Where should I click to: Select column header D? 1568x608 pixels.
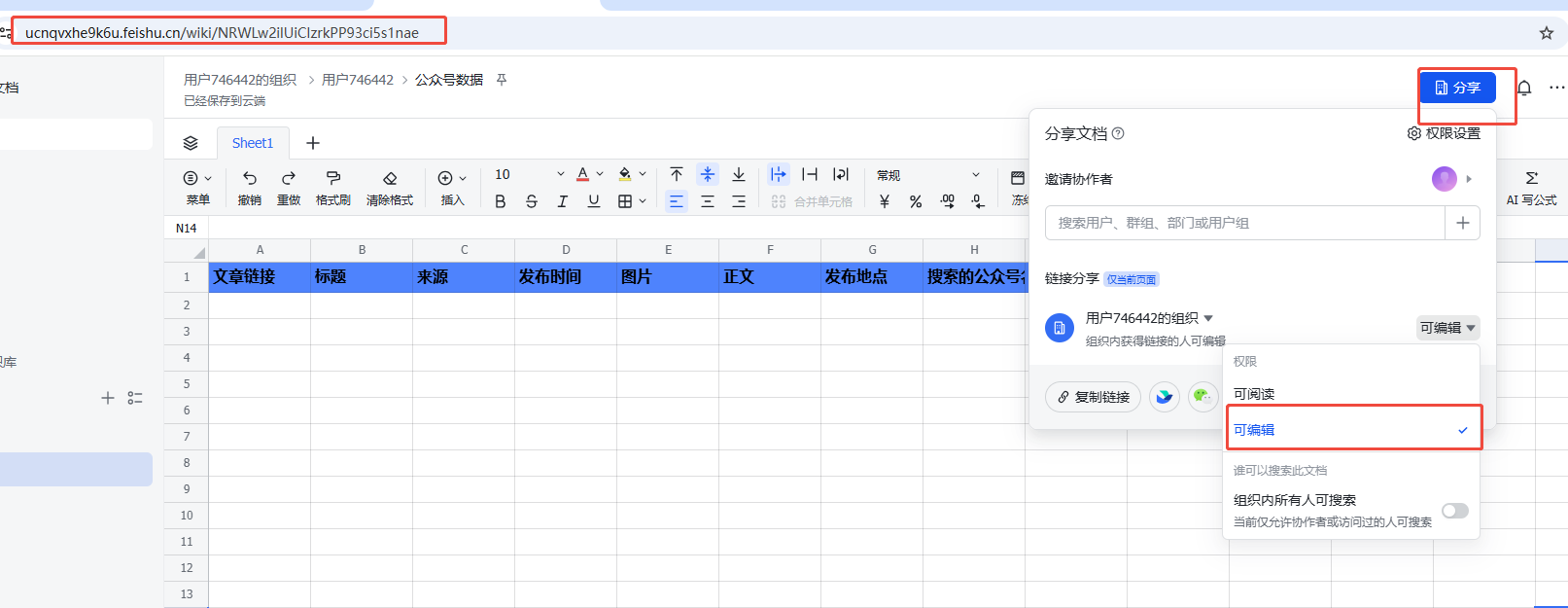(x=566, y=250)
